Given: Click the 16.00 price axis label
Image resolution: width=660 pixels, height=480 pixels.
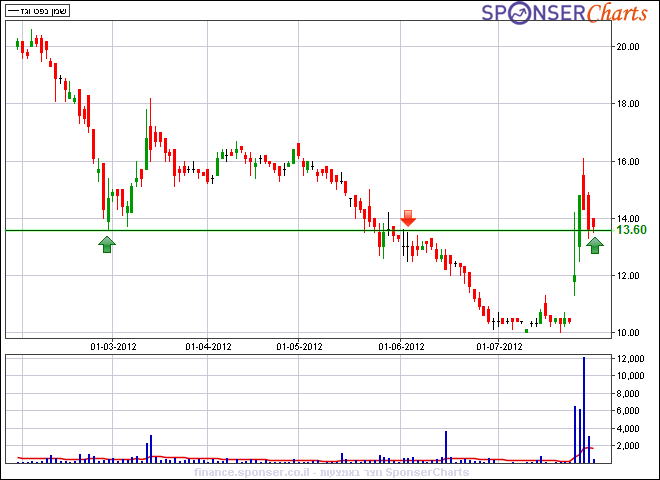Looking at the screenshot, I should click(628, 162).
